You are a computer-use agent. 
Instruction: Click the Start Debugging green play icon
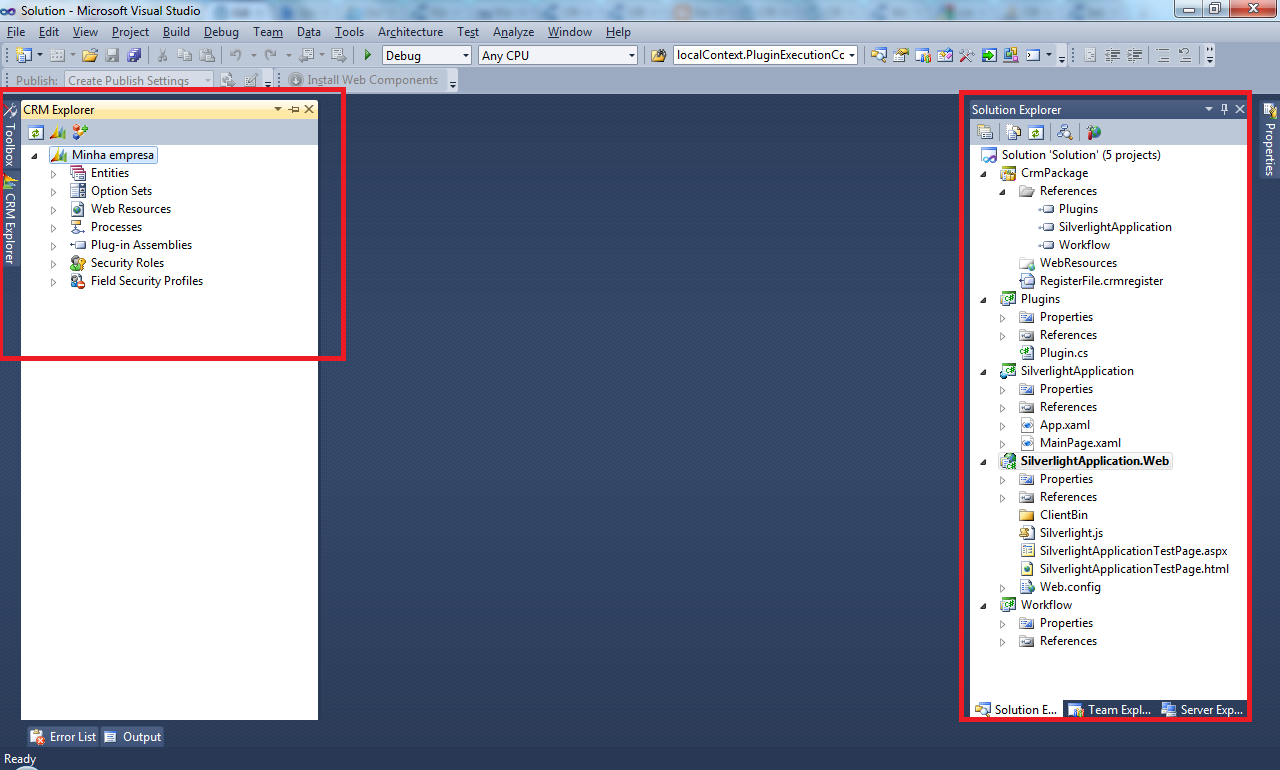point(368,56)
